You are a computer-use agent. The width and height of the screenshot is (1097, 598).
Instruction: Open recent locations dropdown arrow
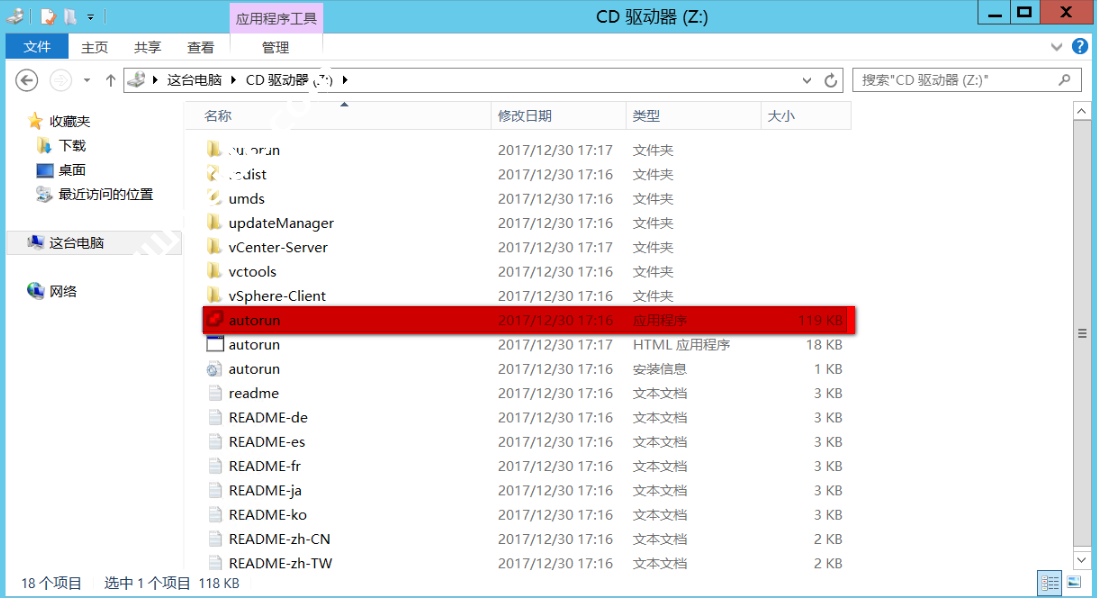coord(87,80)
